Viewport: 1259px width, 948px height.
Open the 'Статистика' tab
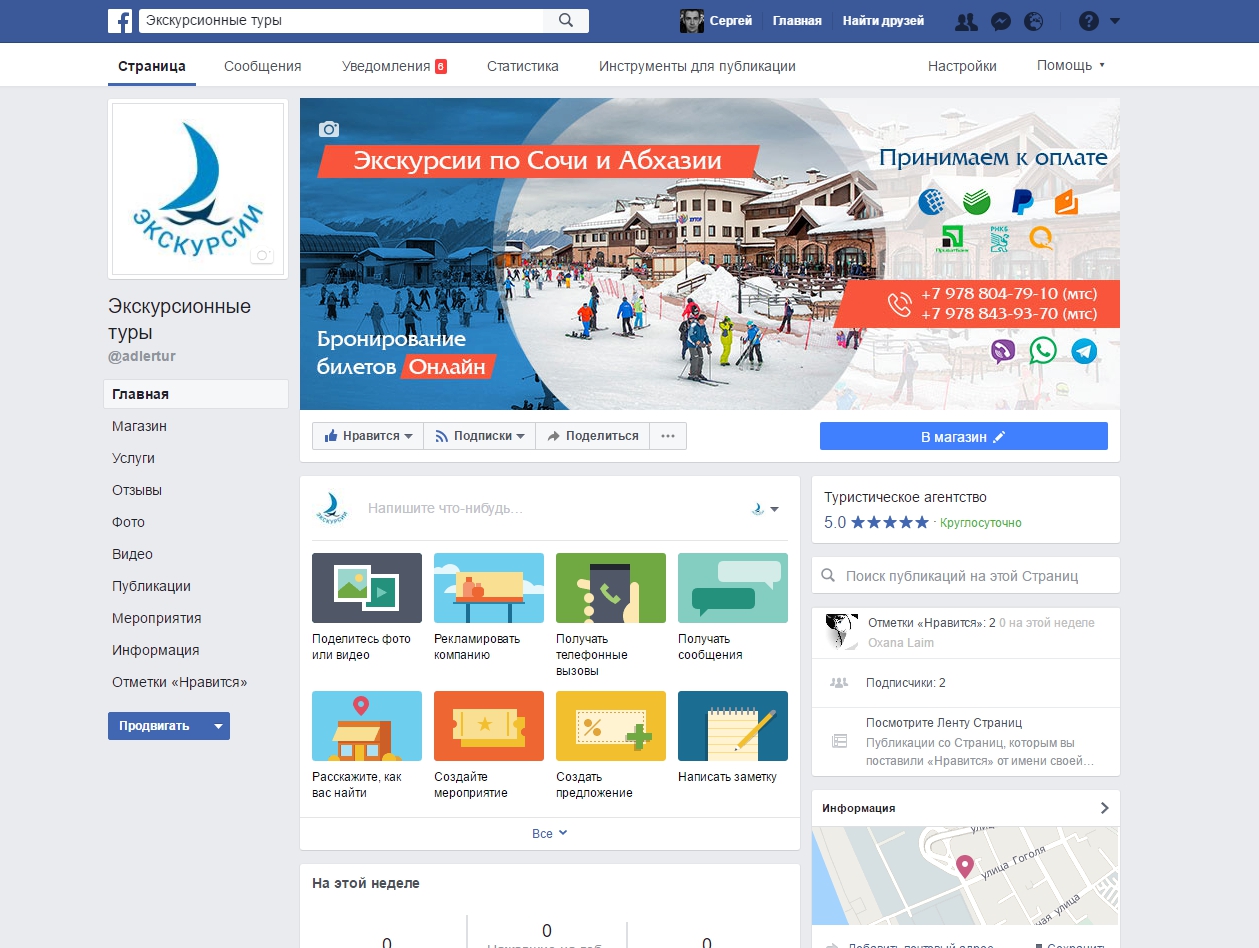click(523, 66)
